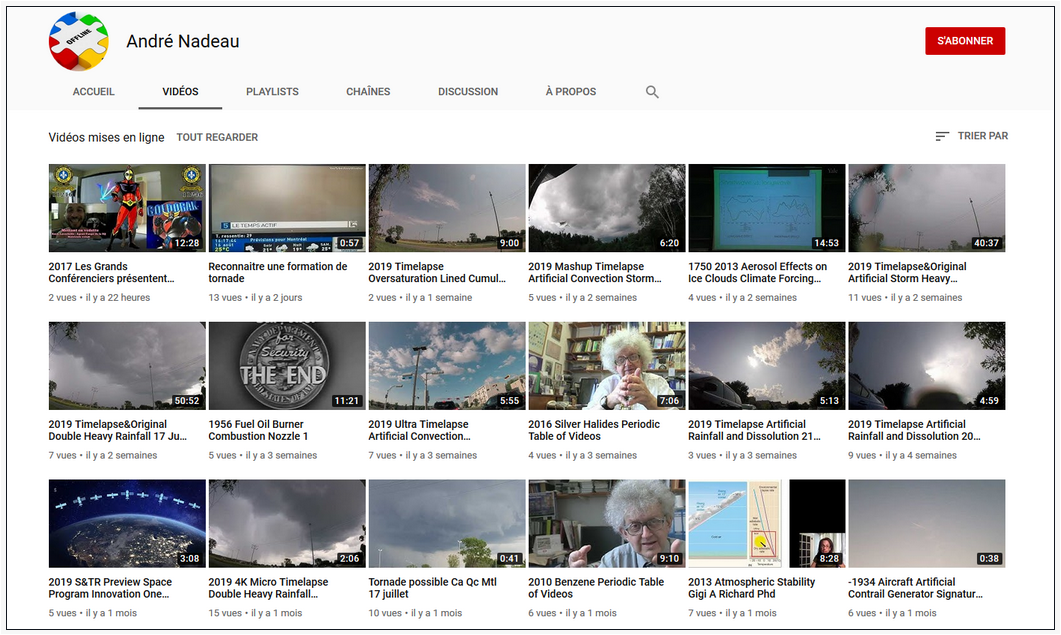Click the André Nadeau channel avatar
This screenshot has height=635, width=1061.
(x=78, y=41)
